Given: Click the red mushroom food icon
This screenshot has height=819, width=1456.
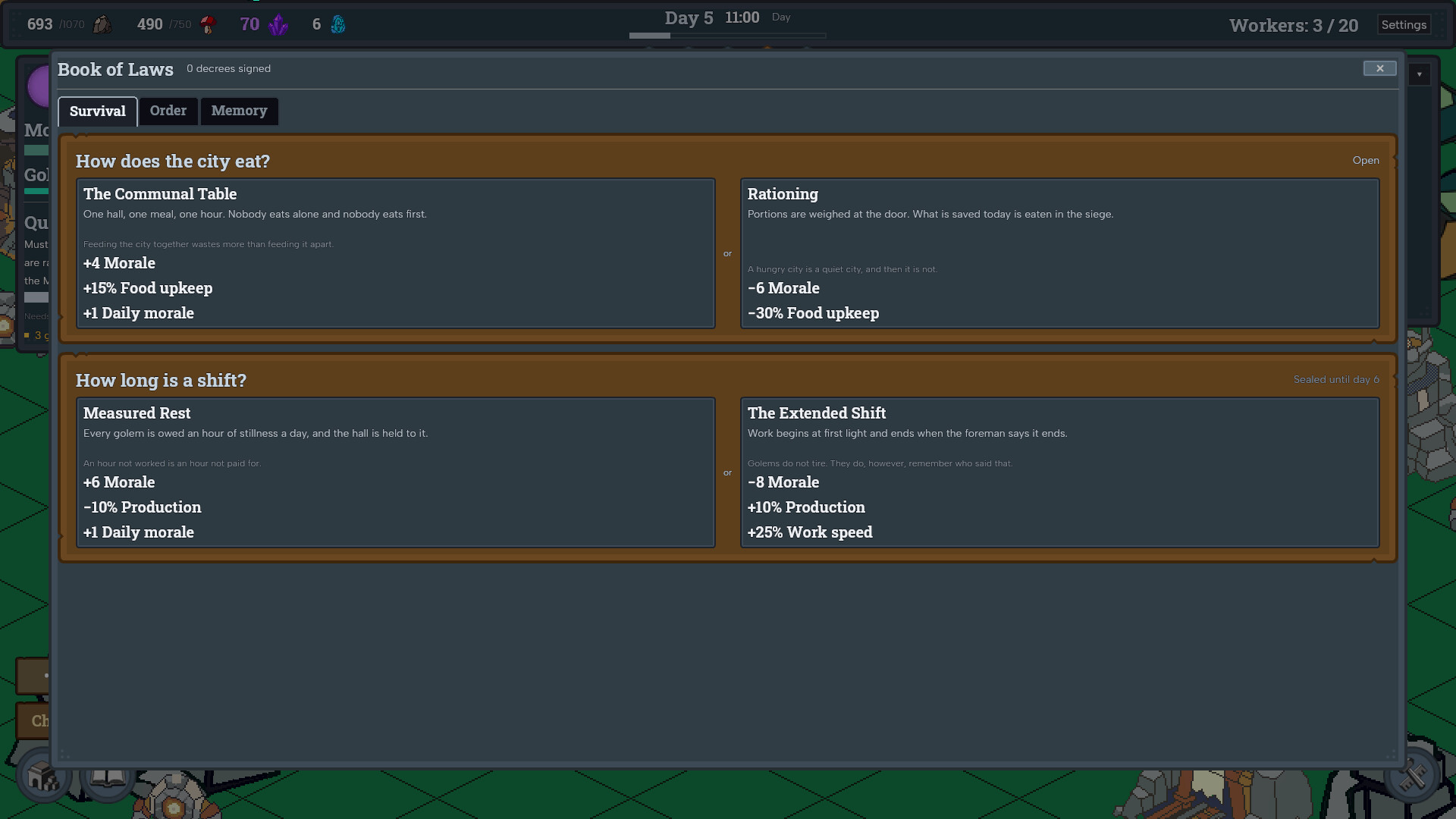Looking at the screenshot, I should (208, 24).
